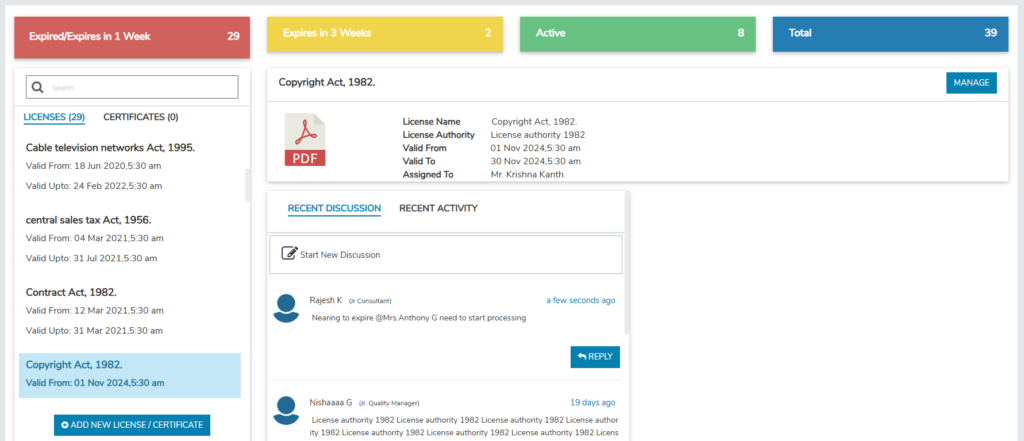
Task: Select the green Active status card
Action: pyautogui.click(x=638, y=33)
